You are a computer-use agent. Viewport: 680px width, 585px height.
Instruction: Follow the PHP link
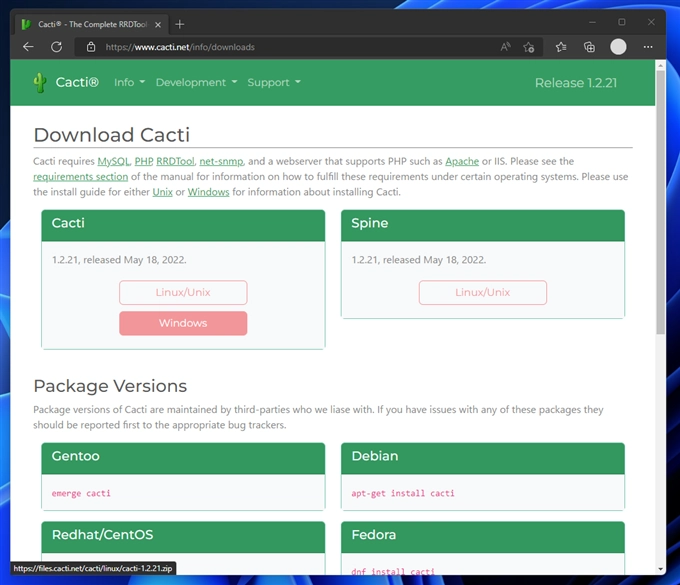[144, 161]
